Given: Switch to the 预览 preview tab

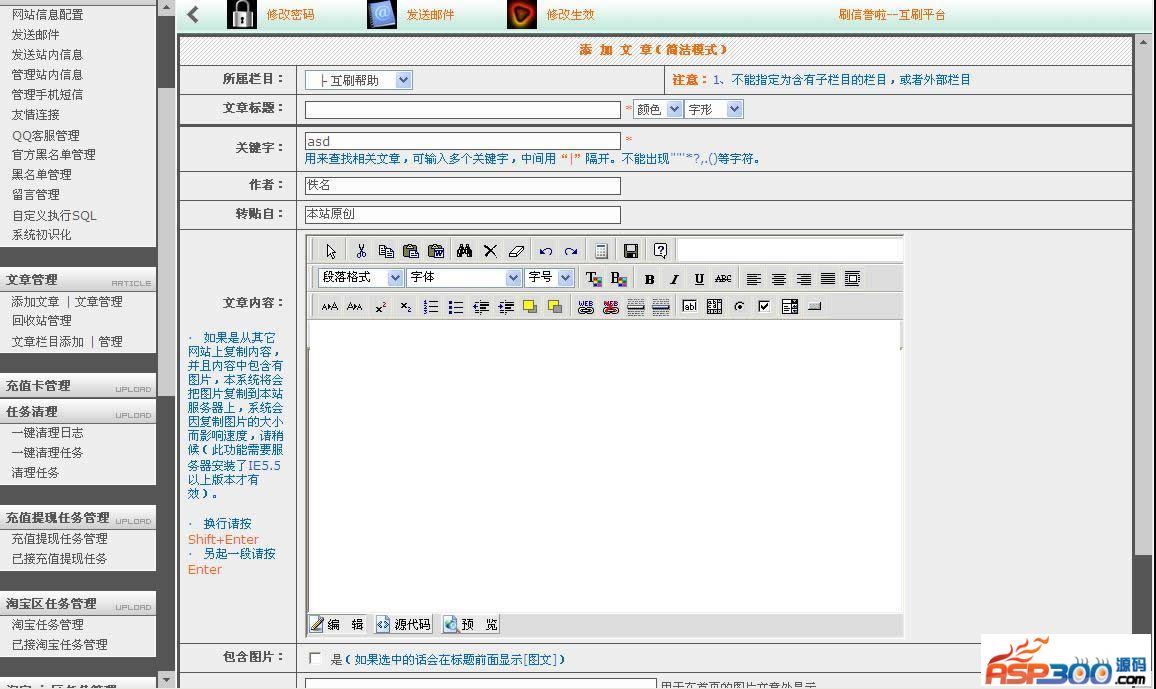Looking at the screenshot, I should tap(470, 624).
